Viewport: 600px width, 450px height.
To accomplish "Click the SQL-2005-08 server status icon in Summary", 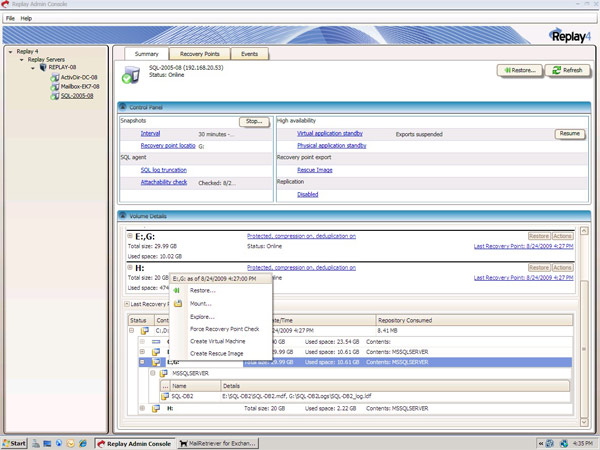I will tap(130, 72).
